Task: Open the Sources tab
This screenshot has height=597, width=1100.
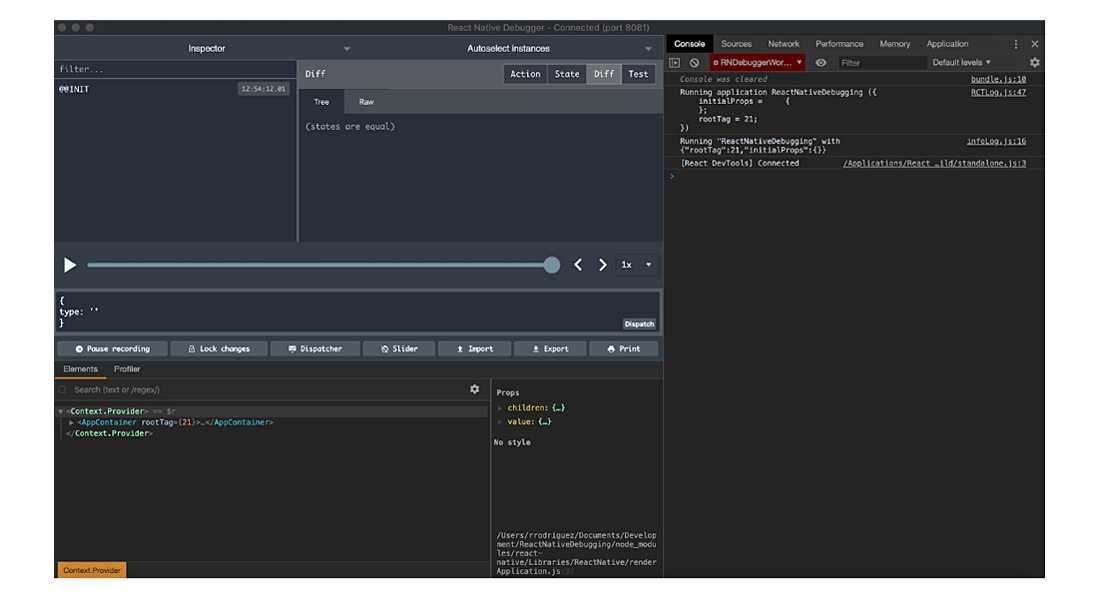Action: 736,43
